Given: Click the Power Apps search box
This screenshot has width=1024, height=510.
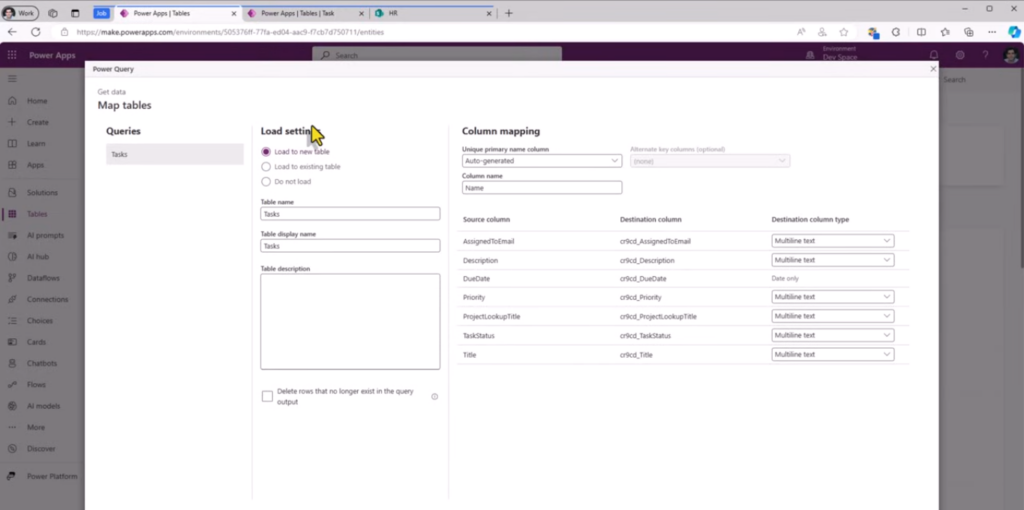Looking at the screenshot, I should pos(437,56).
